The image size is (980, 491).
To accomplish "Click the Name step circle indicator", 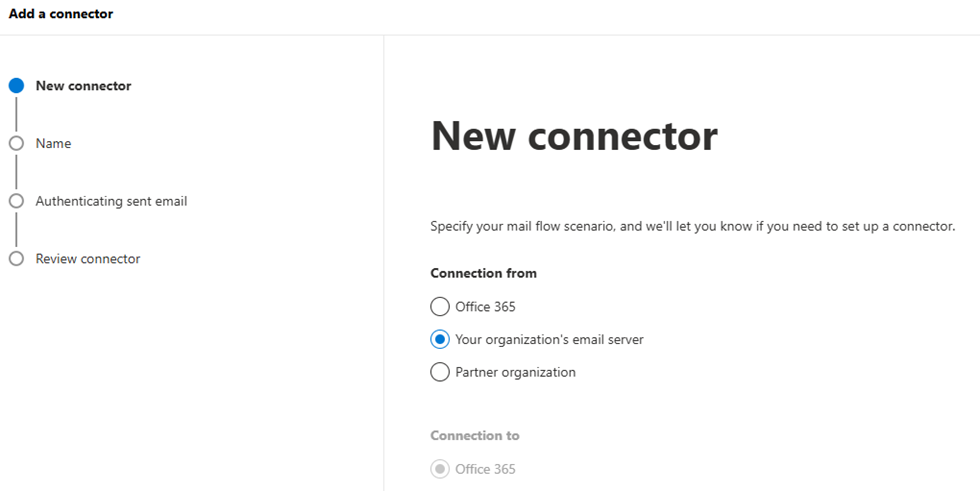I will click(x=16, y=143).
